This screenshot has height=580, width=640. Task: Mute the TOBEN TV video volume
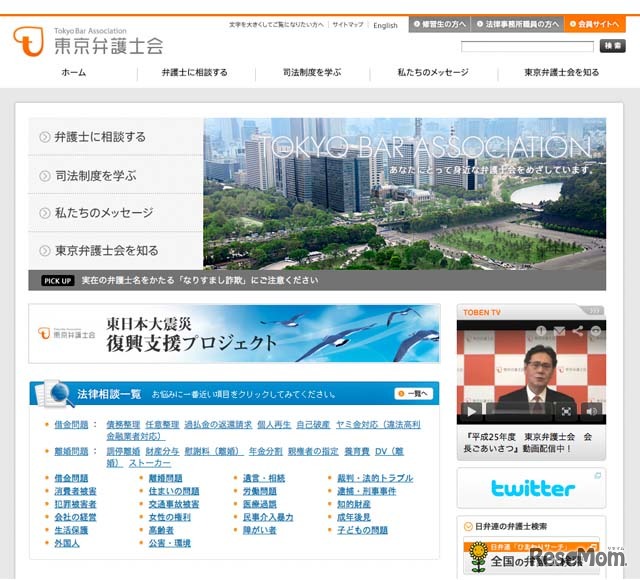coord(591,411)
